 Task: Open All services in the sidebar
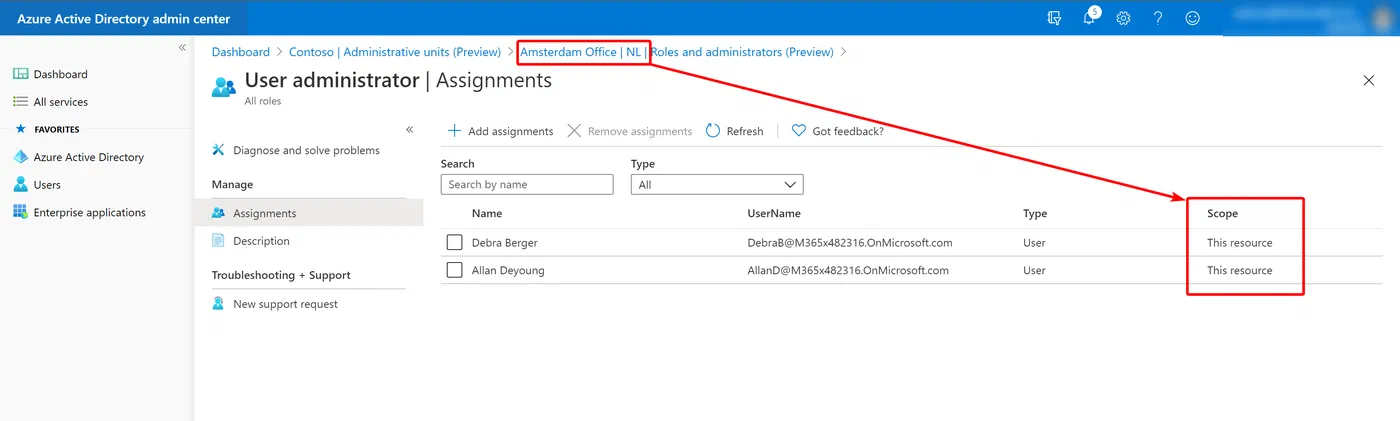tap(61, 102)
